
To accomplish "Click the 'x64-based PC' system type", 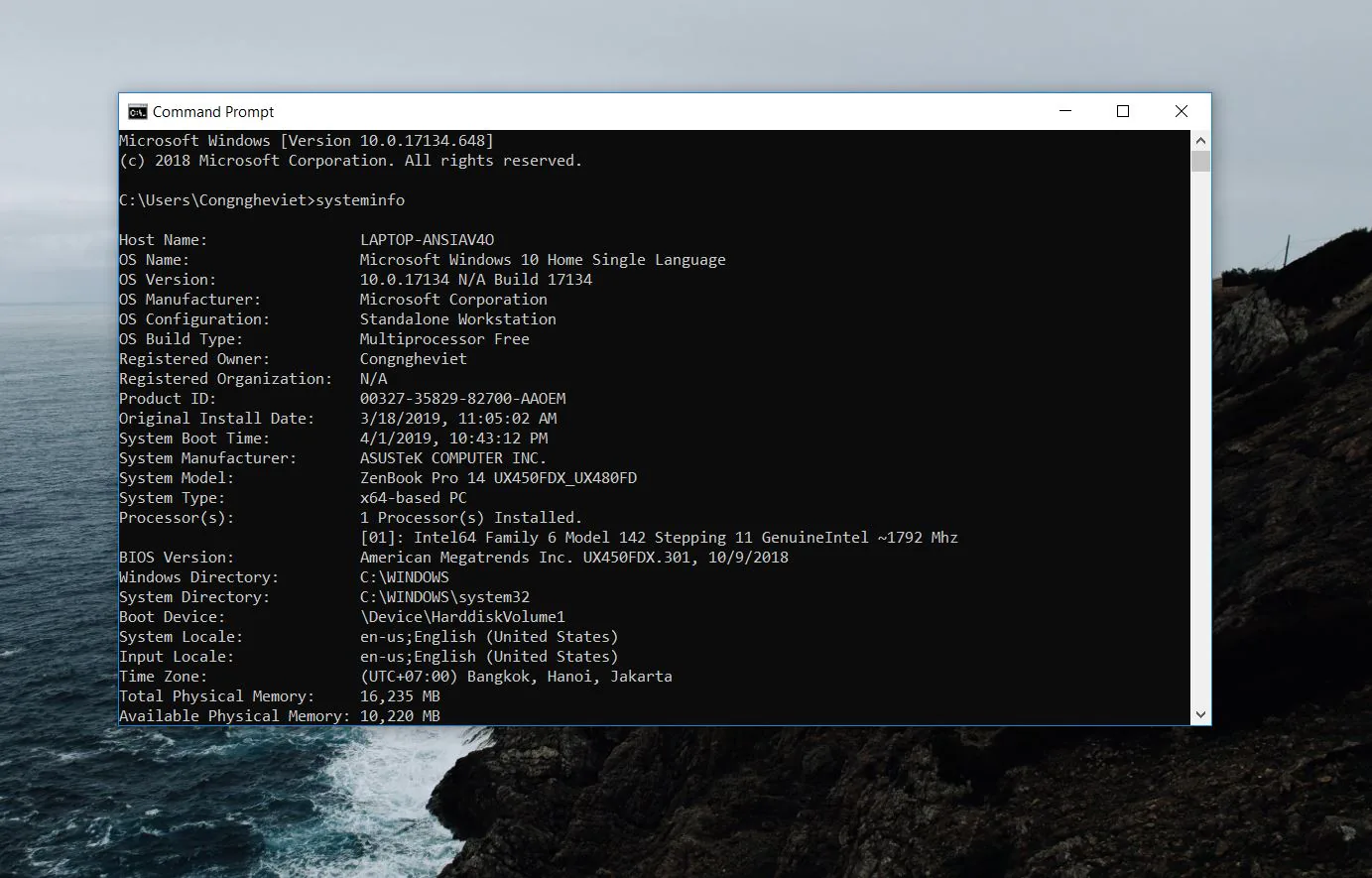I will (x=413, y=498).
